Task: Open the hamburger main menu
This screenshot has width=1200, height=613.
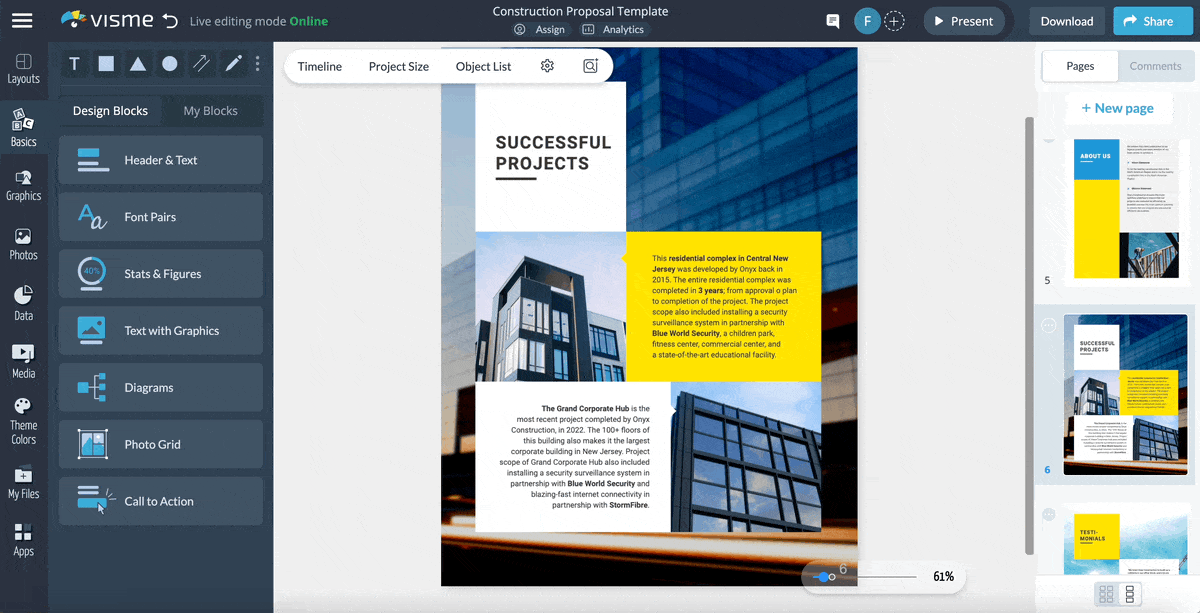Action: [x=22, y=20]
